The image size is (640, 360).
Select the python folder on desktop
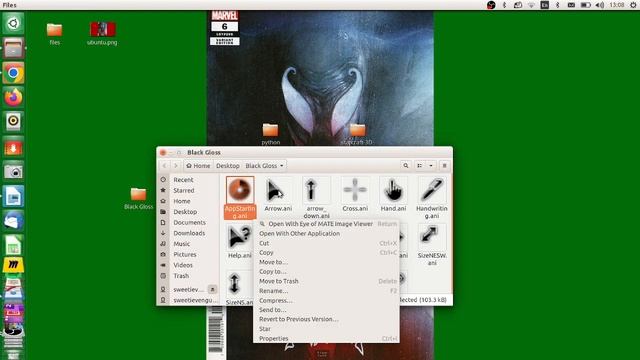(271, 133)
